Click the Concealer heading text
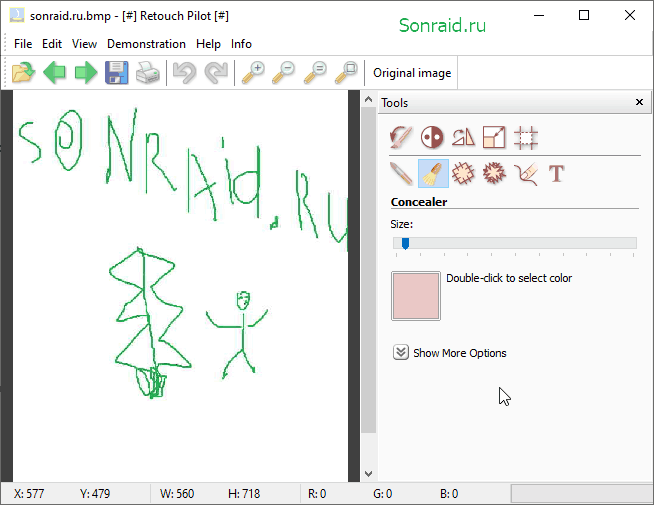 pyautogui.click(x=419, y=202)
